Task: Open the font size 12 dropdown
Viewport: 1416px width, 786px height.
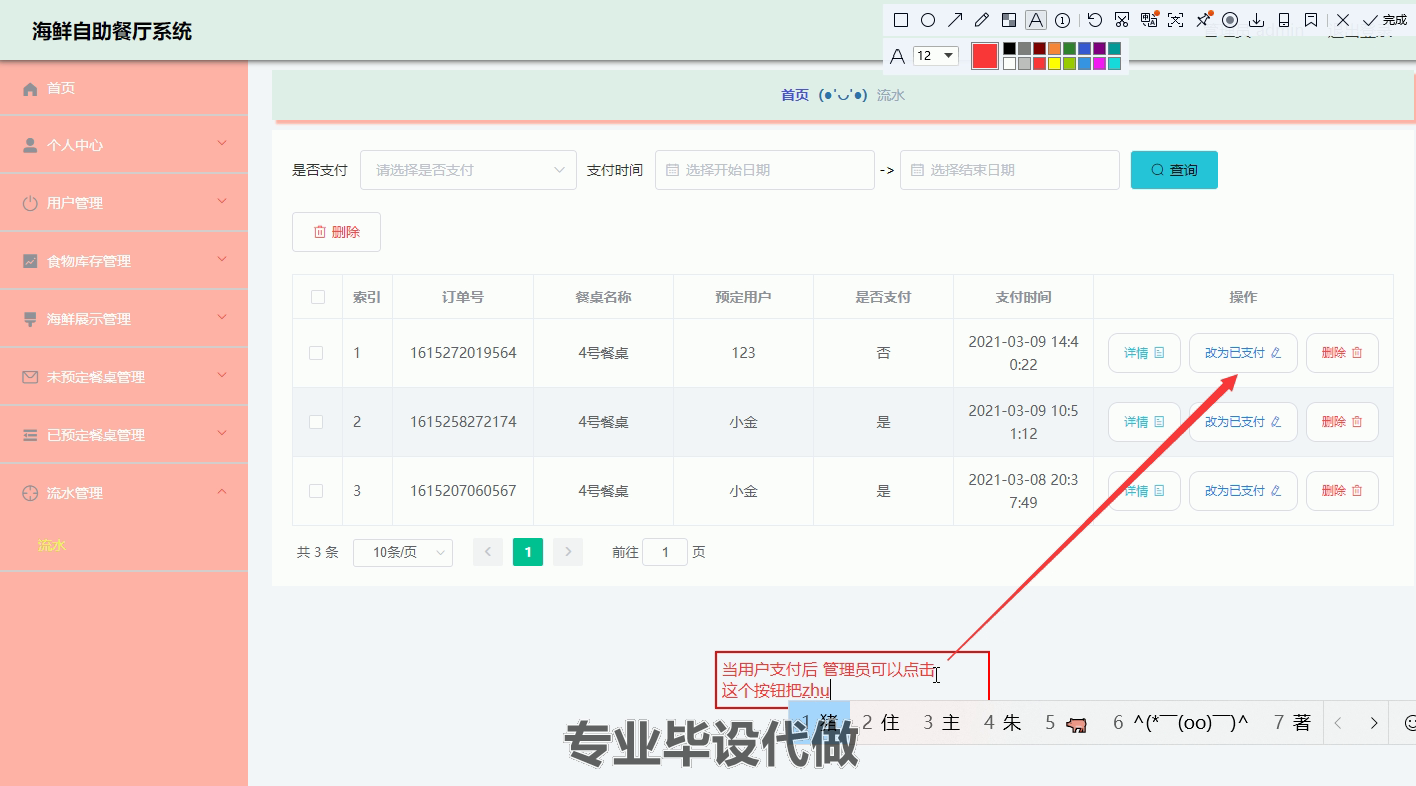Action: point(936,56)
